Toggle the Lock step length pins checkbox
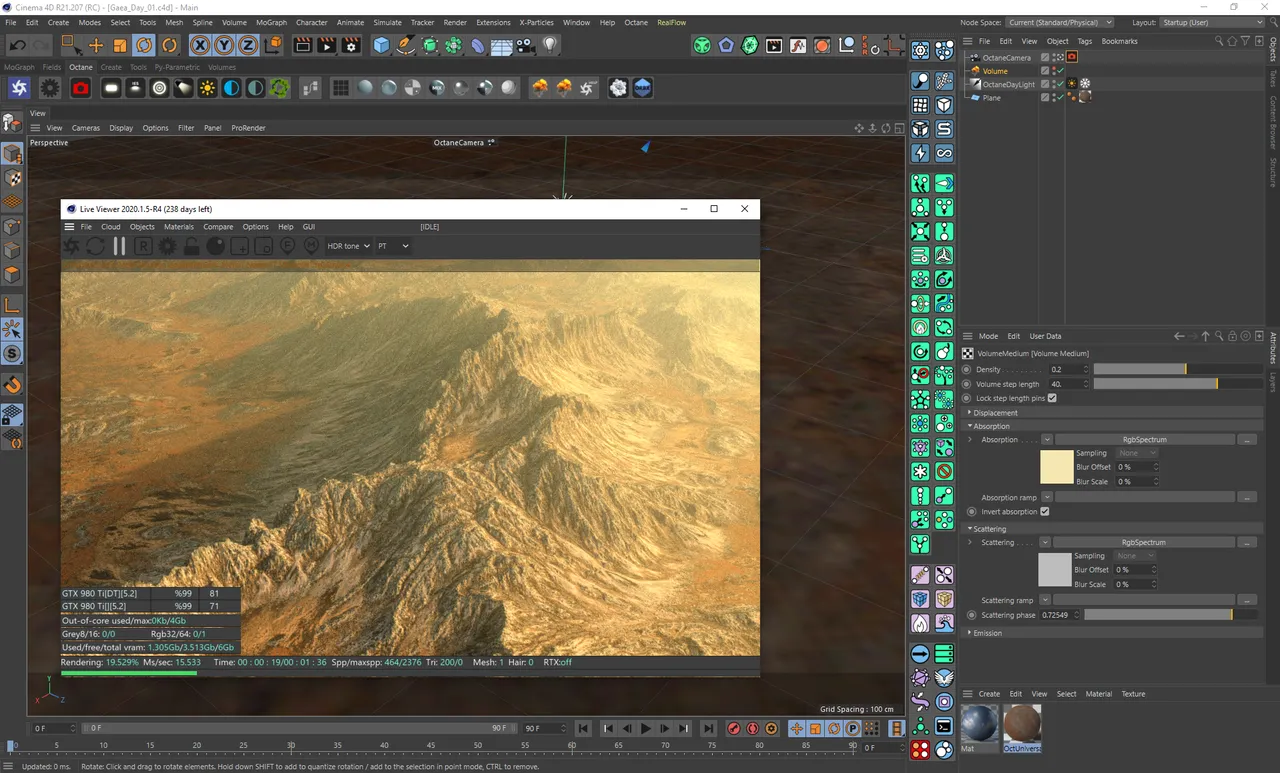Screen dimensions: 1280x773 [1052, 398]
